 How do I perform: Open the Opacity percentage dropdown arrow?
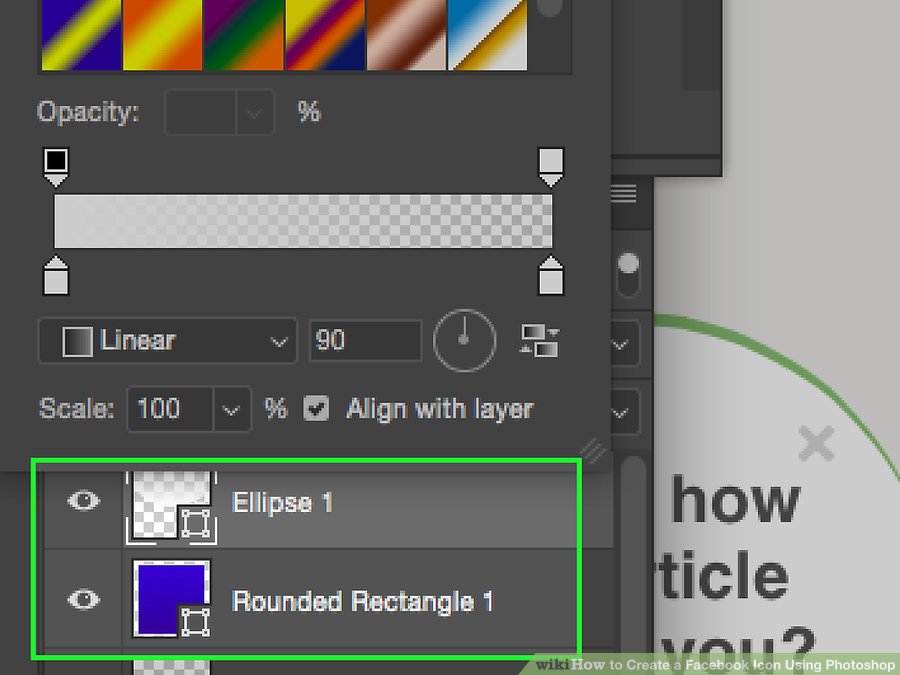254,112
